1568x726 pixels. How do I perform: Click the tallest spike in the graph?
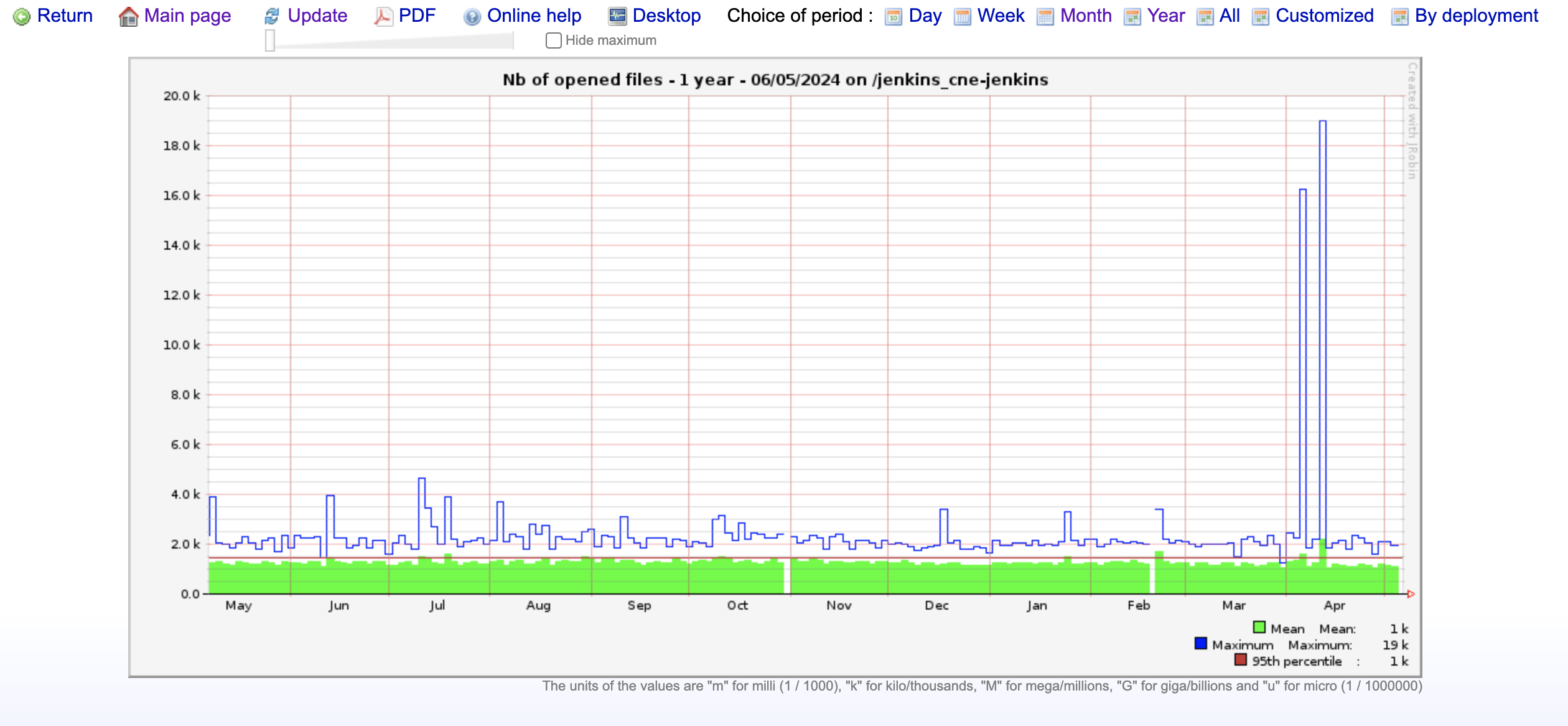(1322, 122)
